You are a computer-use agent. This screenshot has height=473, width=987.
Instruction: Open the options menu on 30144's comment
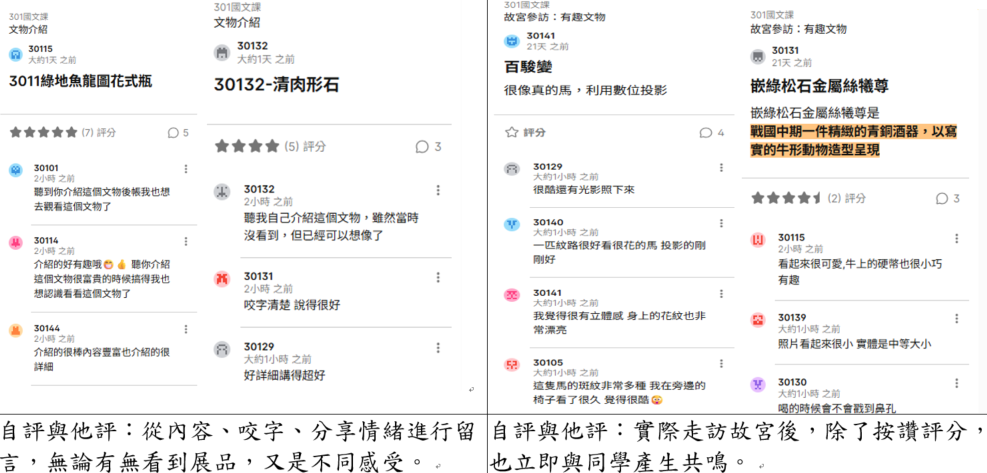(186, 329)
